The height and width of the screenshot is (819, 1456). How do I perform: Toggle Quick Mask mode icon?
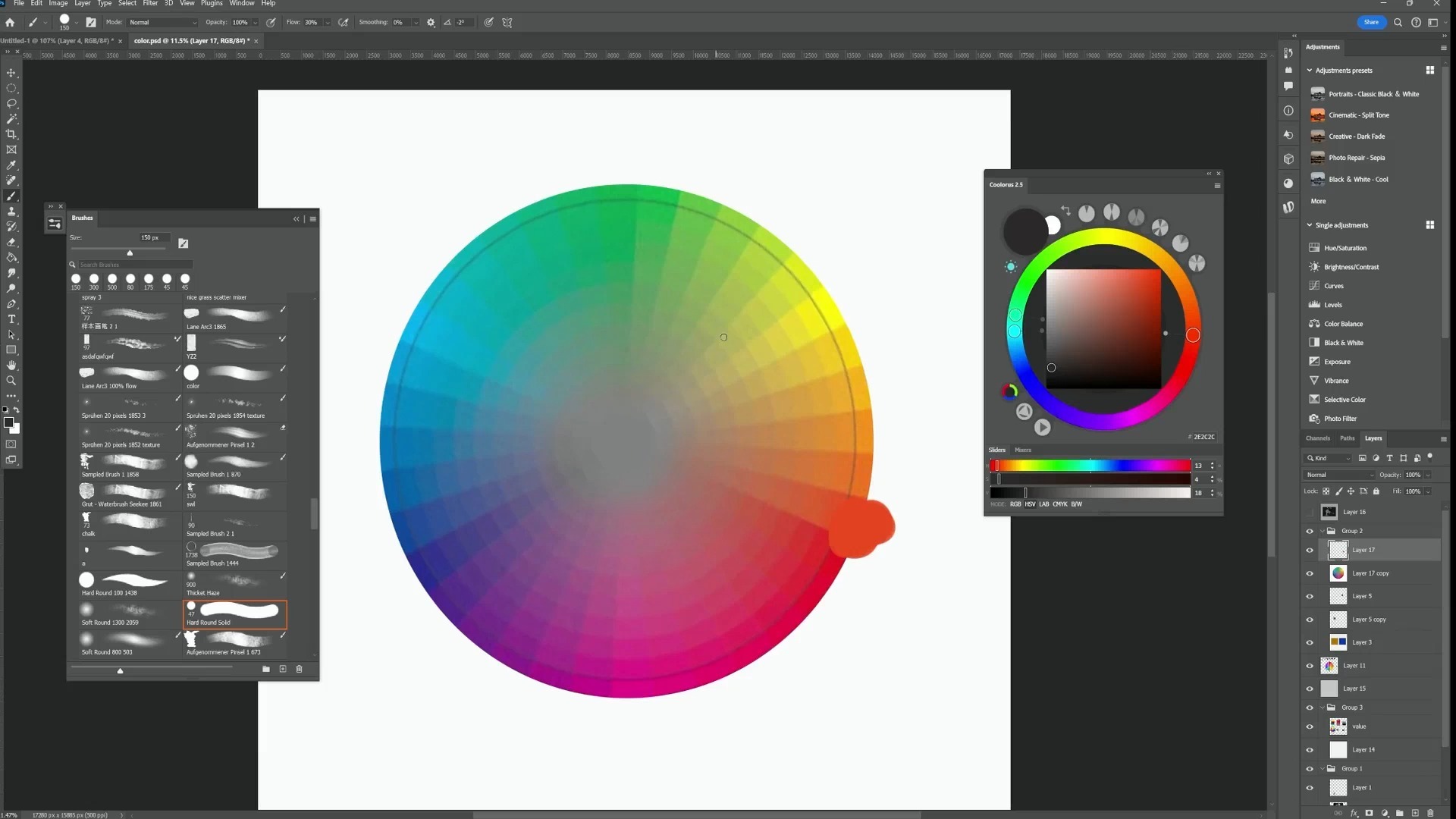point(11,444)
